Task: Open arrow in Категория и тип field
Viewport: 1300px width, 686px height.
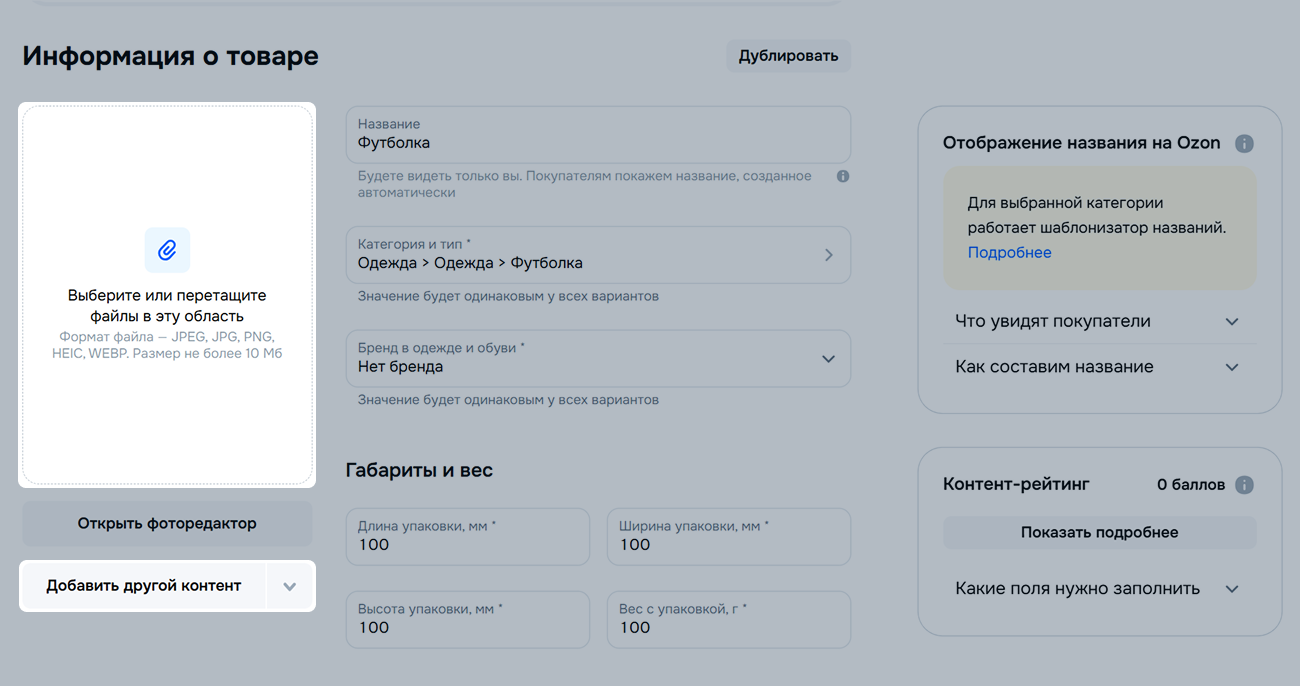Action: pos(828,255)
